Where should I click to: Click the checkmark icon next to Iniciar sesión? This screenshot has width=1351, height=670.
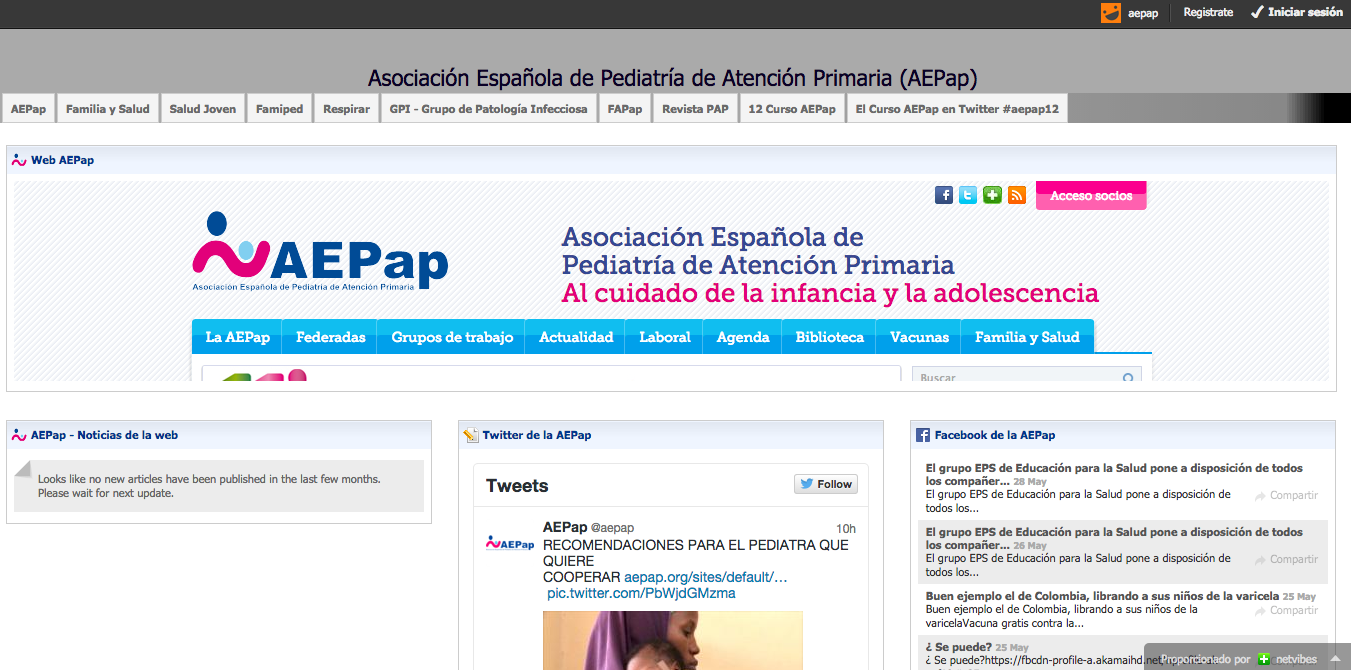[x=1257, y=13]
